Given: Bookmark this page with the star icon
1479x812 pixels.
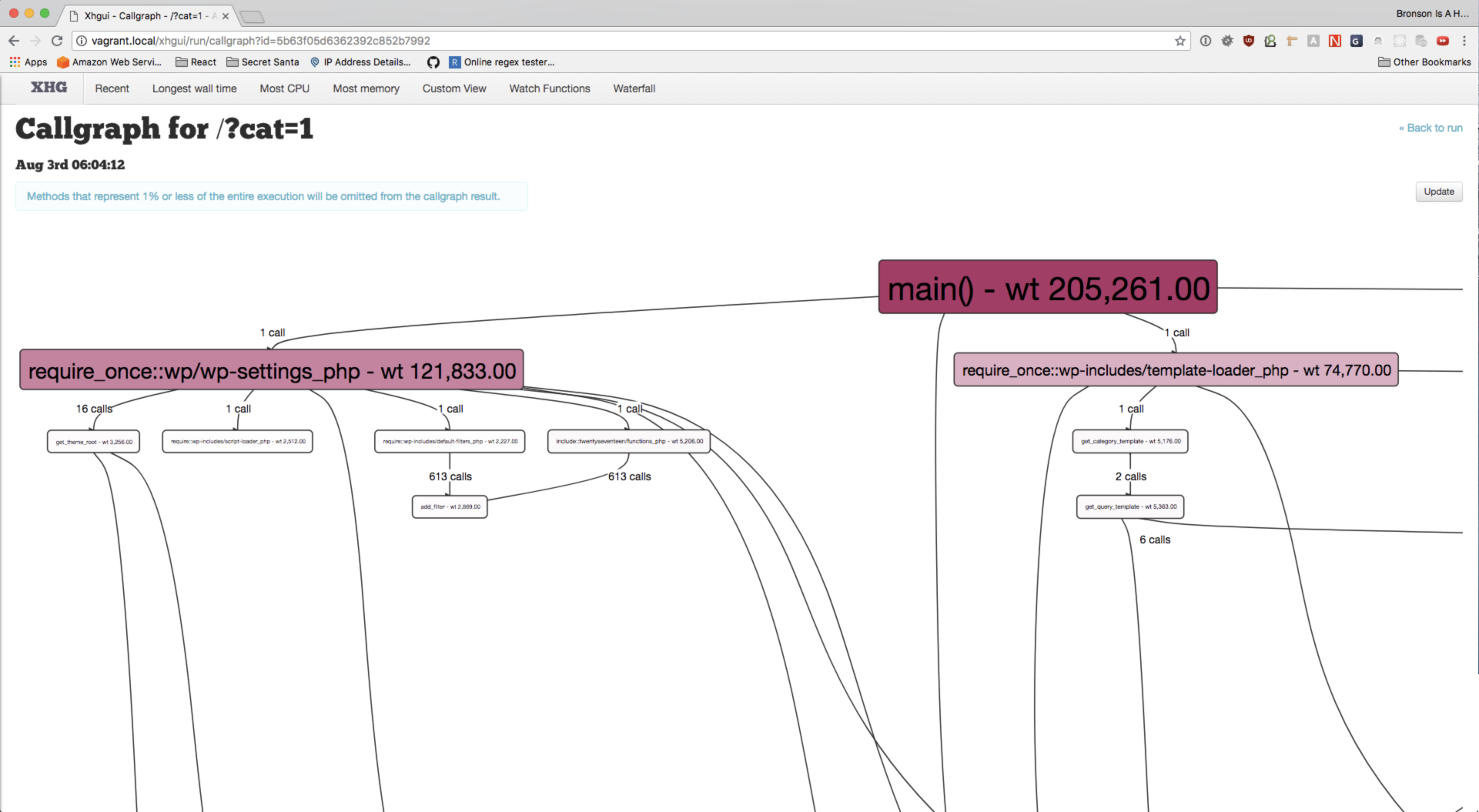Looking at the screenshot, I should tap(1180, 41).
